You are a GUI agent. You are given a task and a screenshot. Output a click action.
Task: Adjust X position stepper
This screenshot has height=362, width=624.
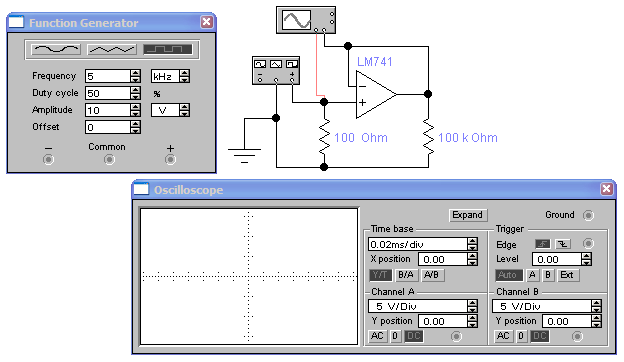pyautogui.click(x=472, y=259)
